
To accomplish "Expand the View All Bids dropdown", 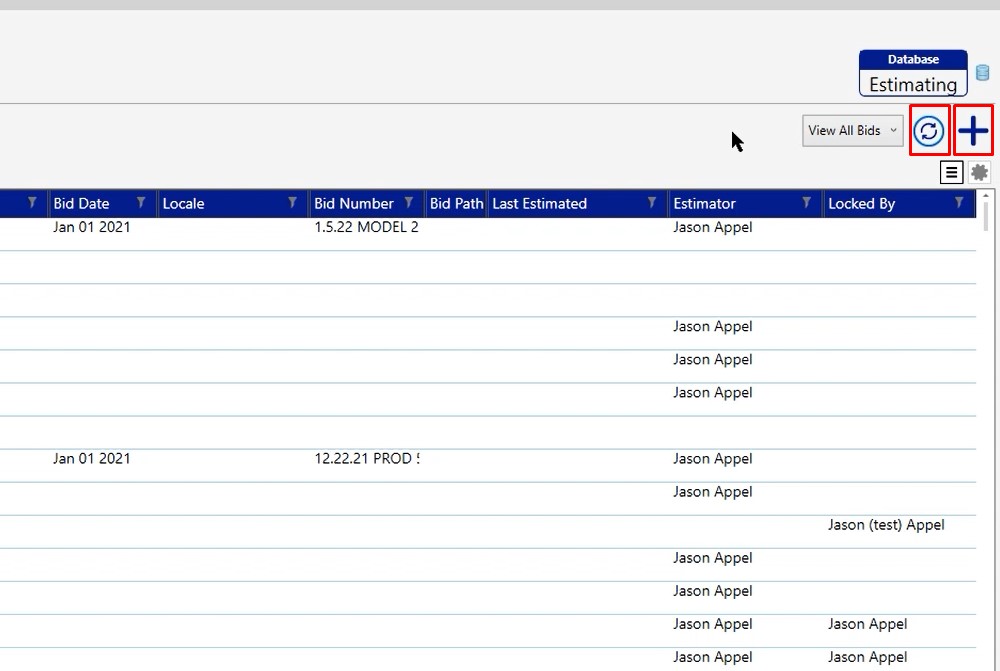I will (853, 131).
